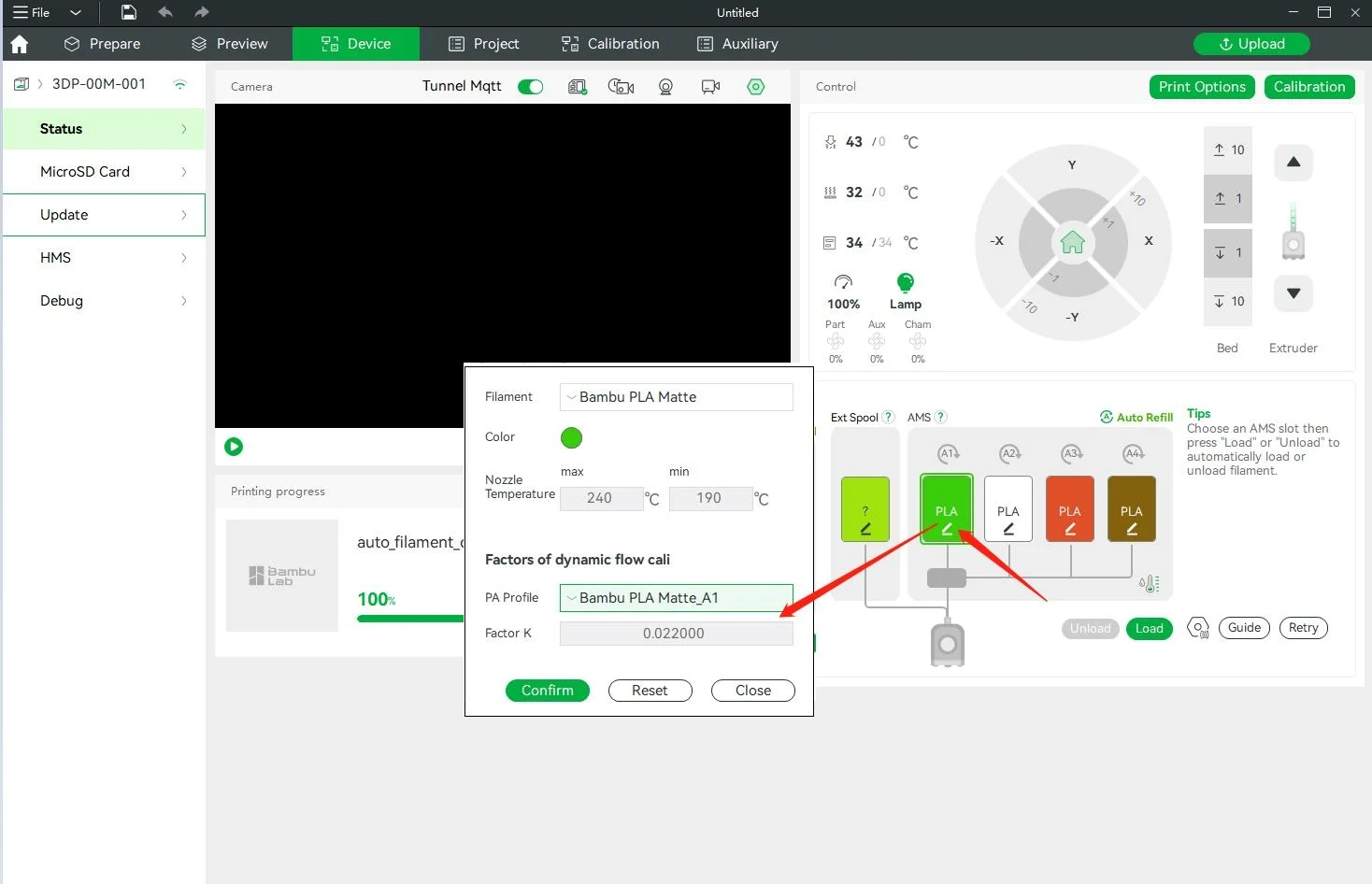Viewport: 1372px width, 884px height.
Task: Open the dropdown arrow next to File
Action: point(76,12)
